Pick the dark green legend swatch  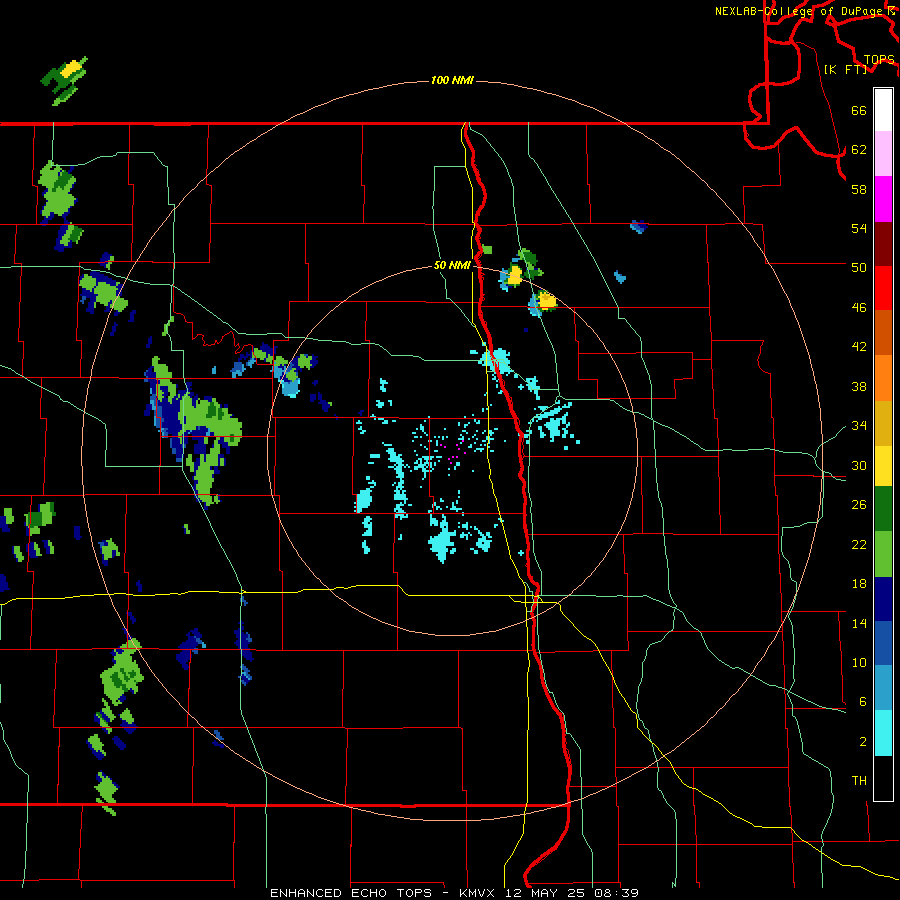[883, 509]
